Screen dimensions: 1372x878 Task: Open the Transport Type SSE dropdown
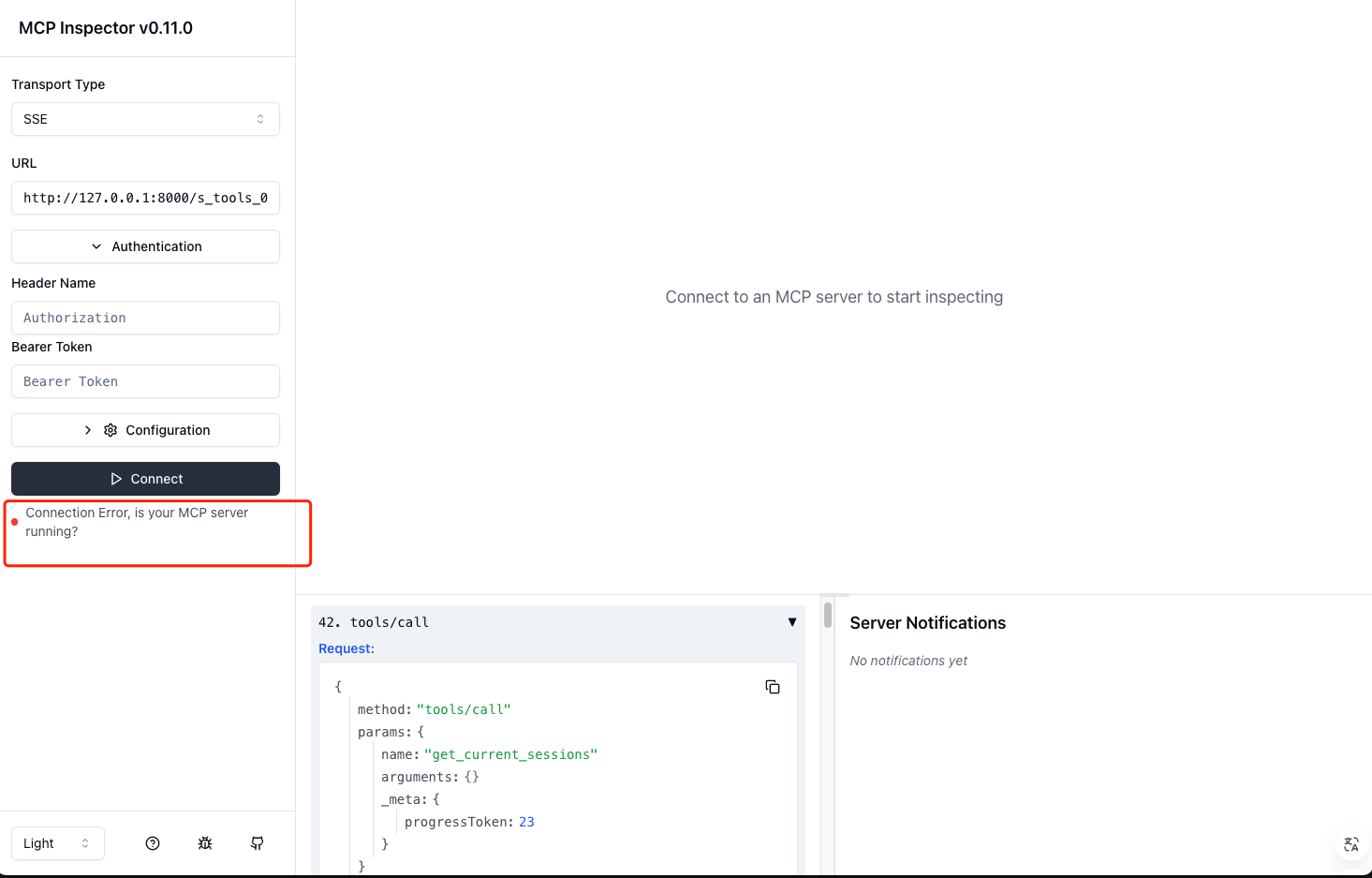145,119
